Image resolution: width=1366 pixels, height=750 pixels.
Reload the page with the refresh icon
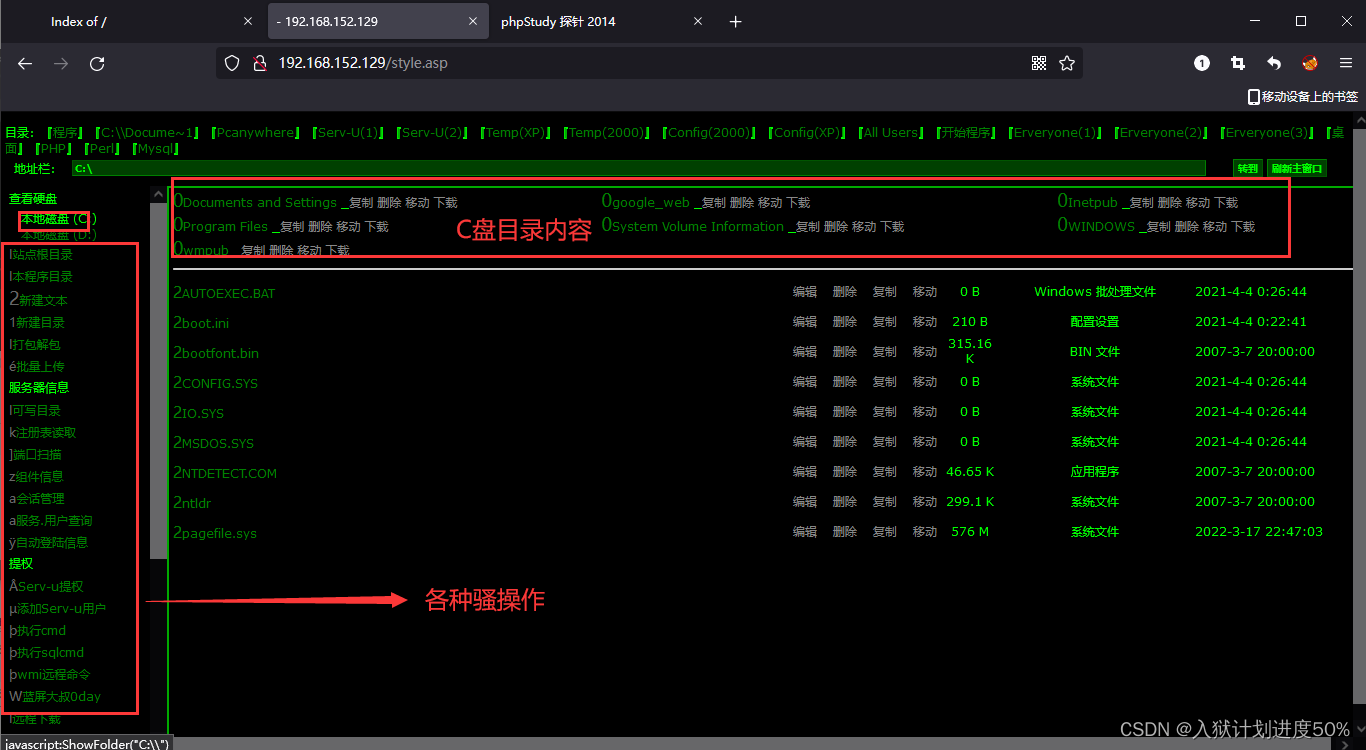[x=97, y=63]
